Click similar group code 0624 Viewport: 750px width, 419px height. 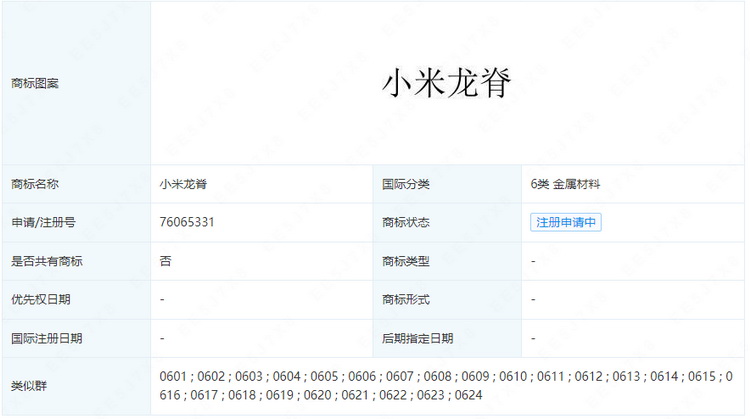[468, 395]
